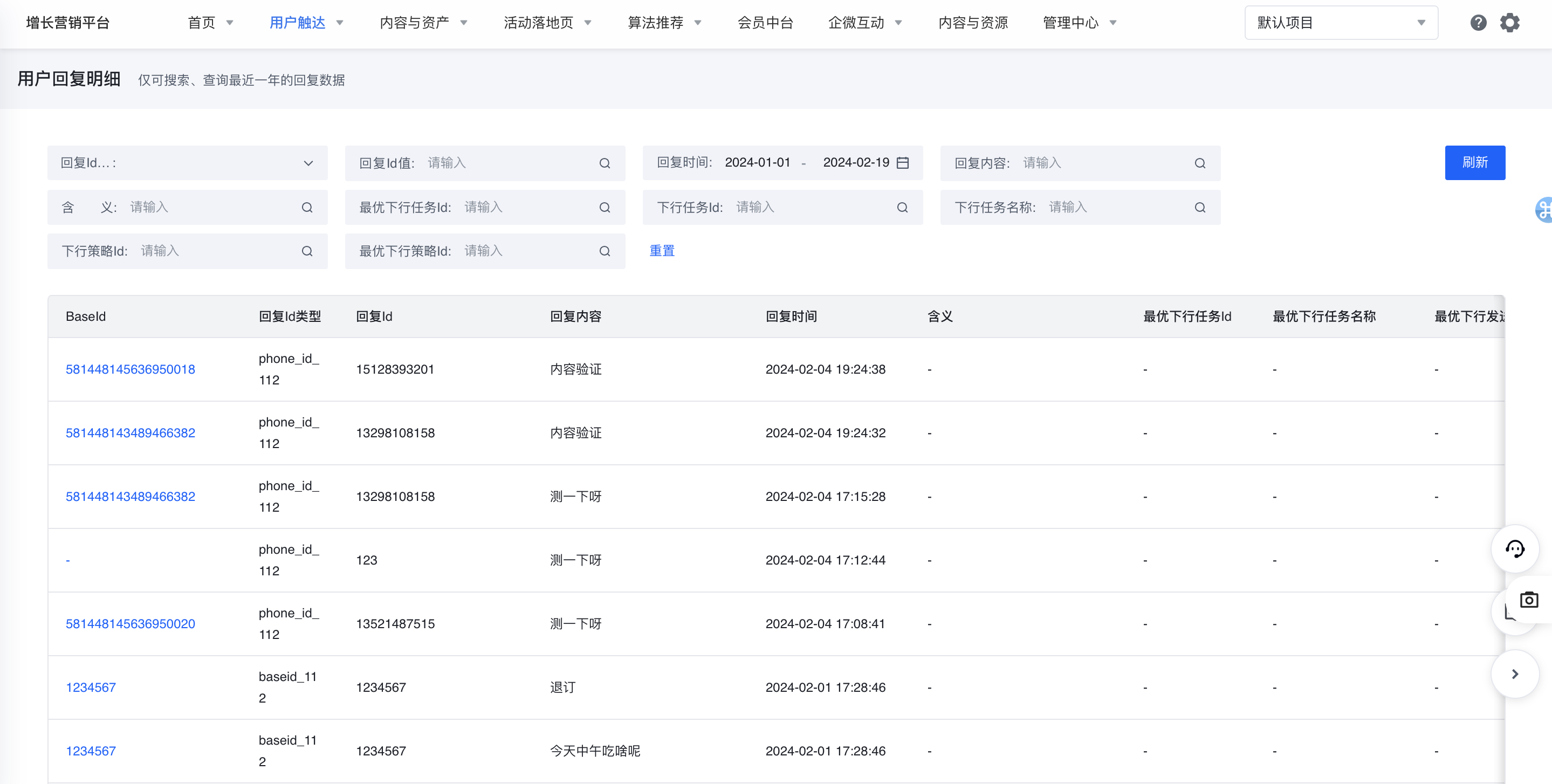
Task: Expand the 算法推荐 menu arrow
Action: [698, 23]
